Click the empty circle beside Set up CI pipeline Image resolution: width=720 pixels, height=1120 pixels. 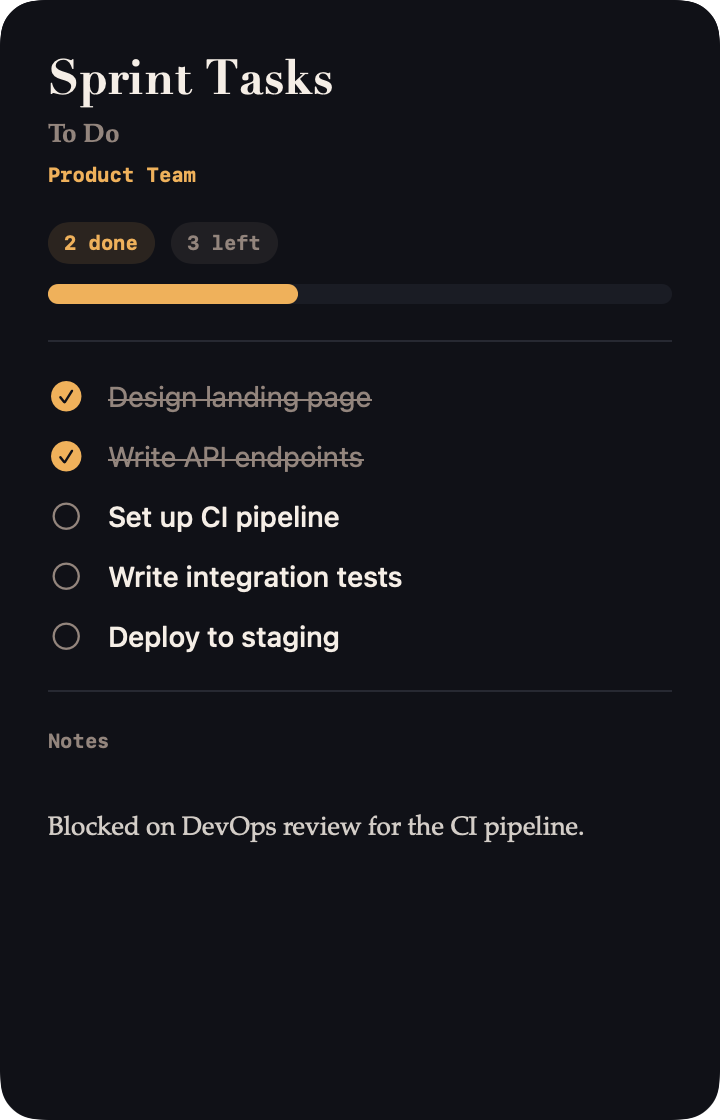point(66,516)
